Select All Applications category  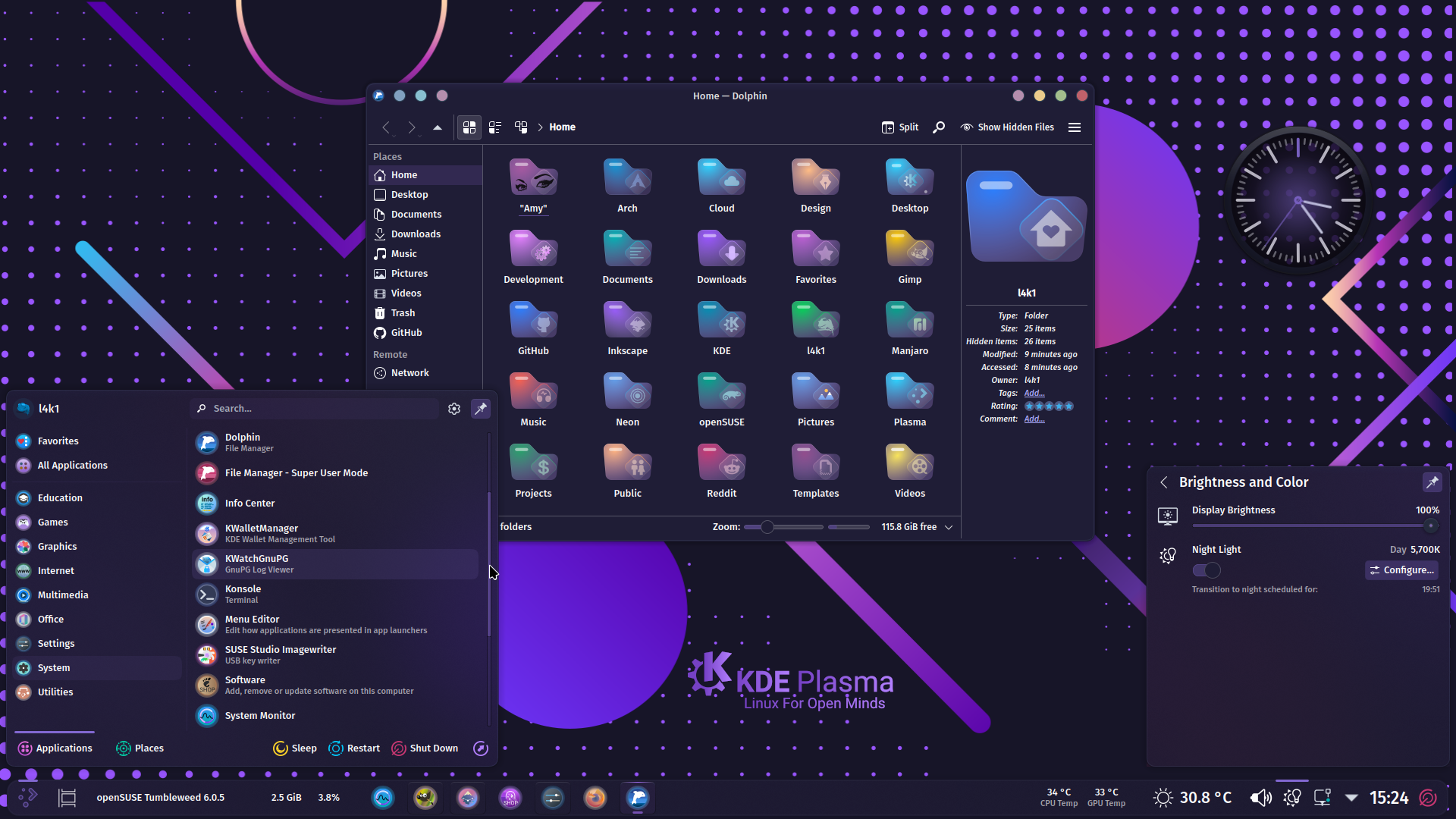click(x=98, y=466)
